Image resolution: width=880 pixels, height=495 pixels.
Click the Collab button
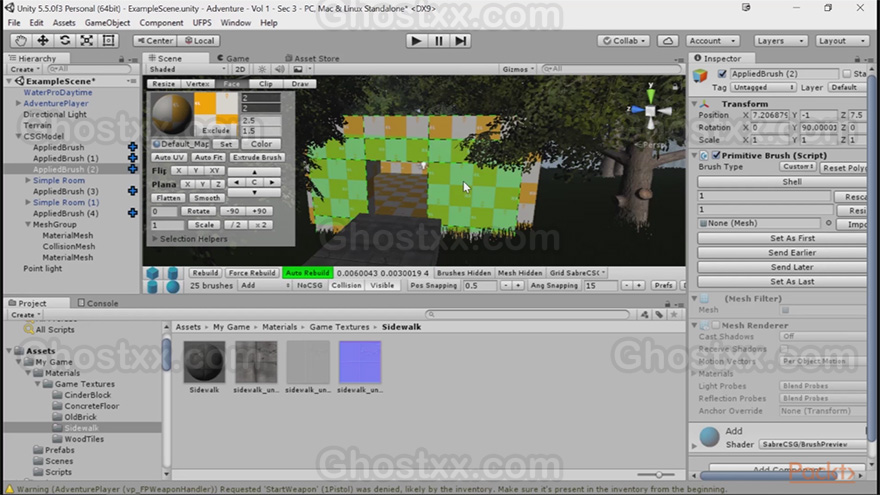tap(624, 41)
